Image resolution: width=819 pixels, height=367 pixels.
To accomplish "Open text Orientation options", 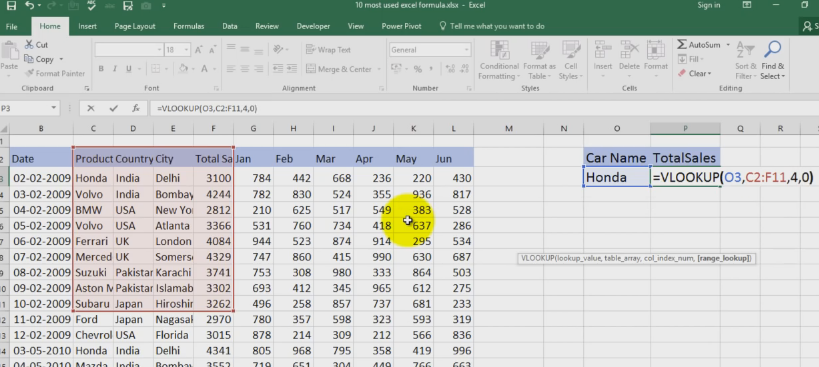I will [x=280, y=50].
